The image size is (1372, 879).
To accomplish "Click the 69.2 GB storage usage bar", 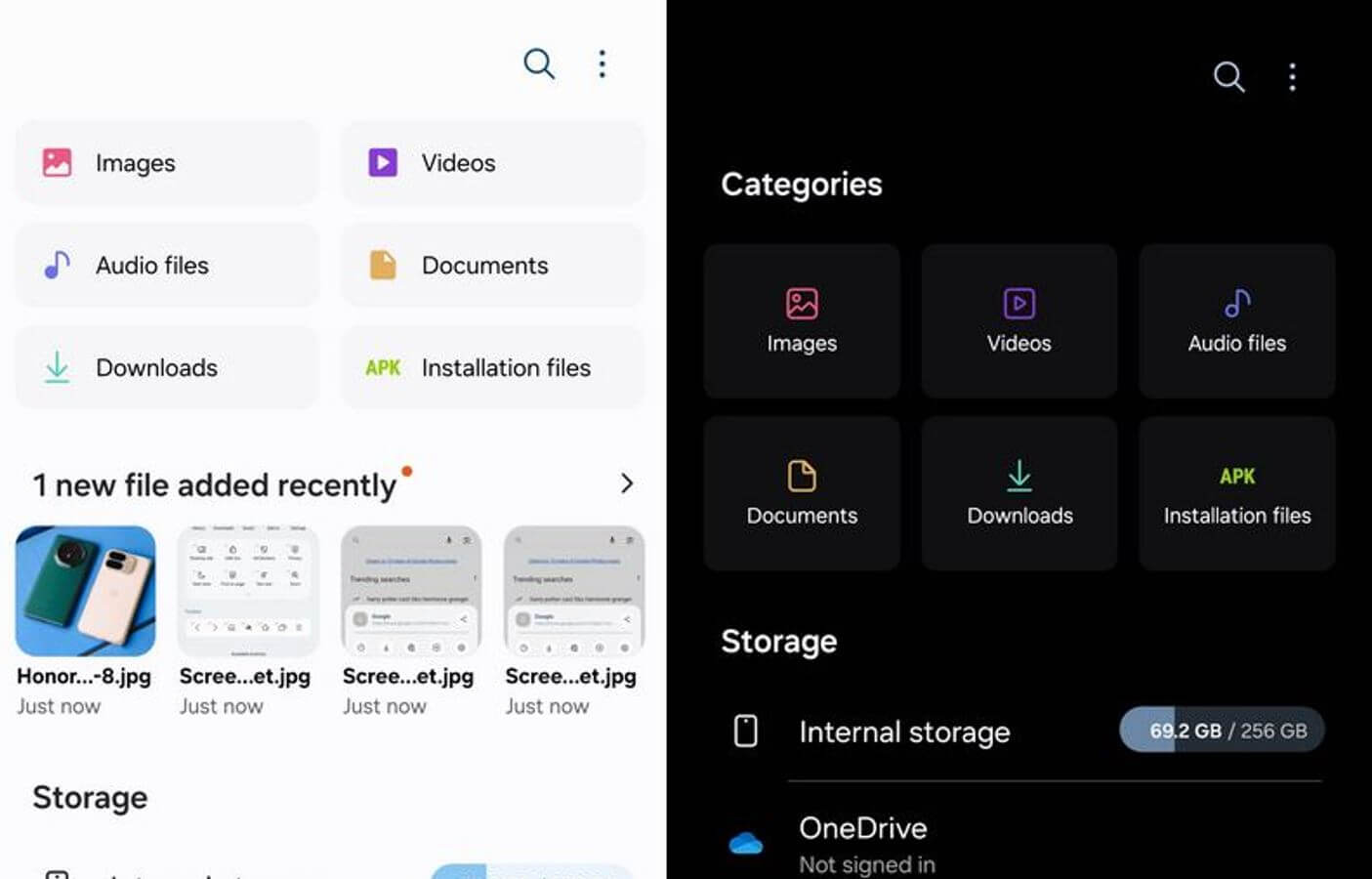I will coord(1221,731).
